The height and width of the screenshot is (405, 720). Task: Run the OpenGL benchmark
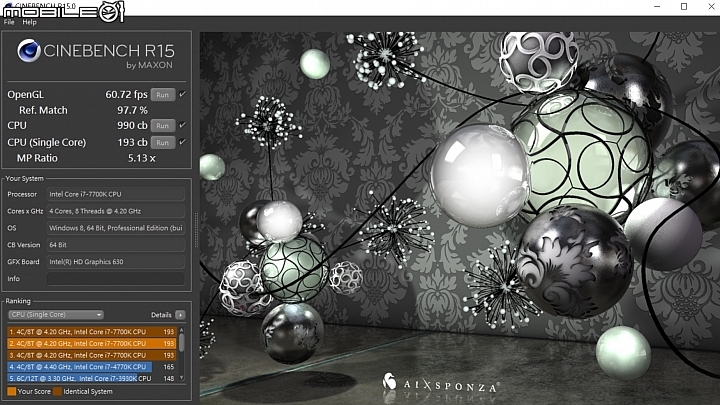(x=163, y=95)
